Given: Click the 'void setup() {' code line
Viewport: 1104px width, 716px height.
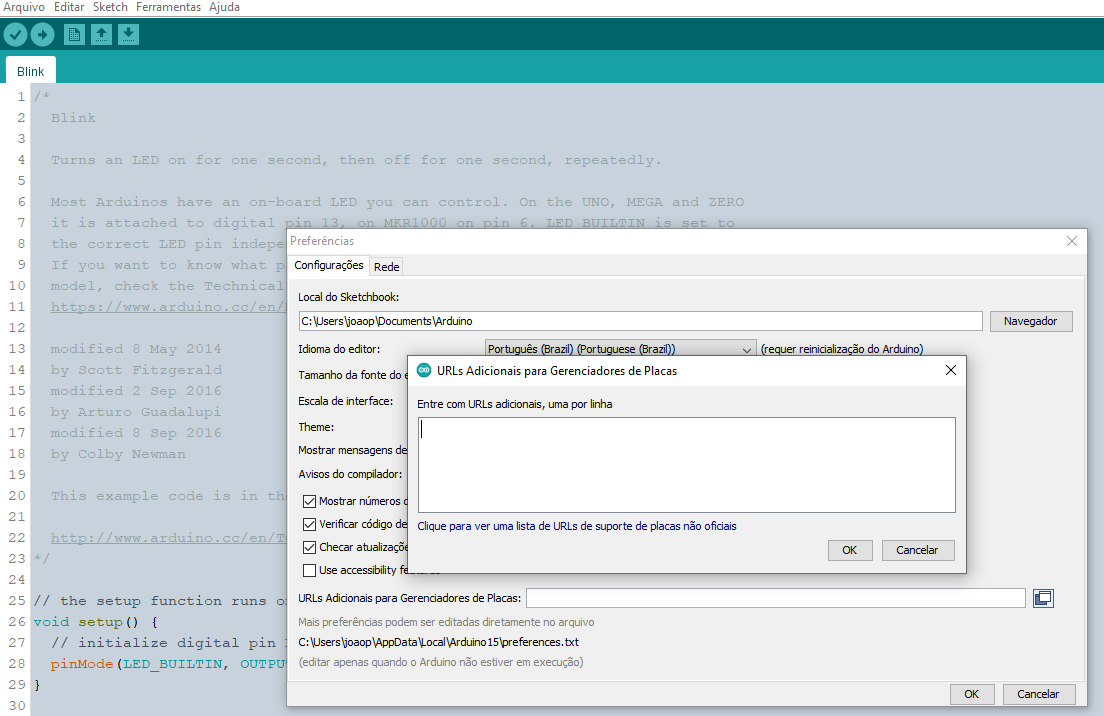Looking at the screenshot, I should pyautogui.click(x=96, y=622).
